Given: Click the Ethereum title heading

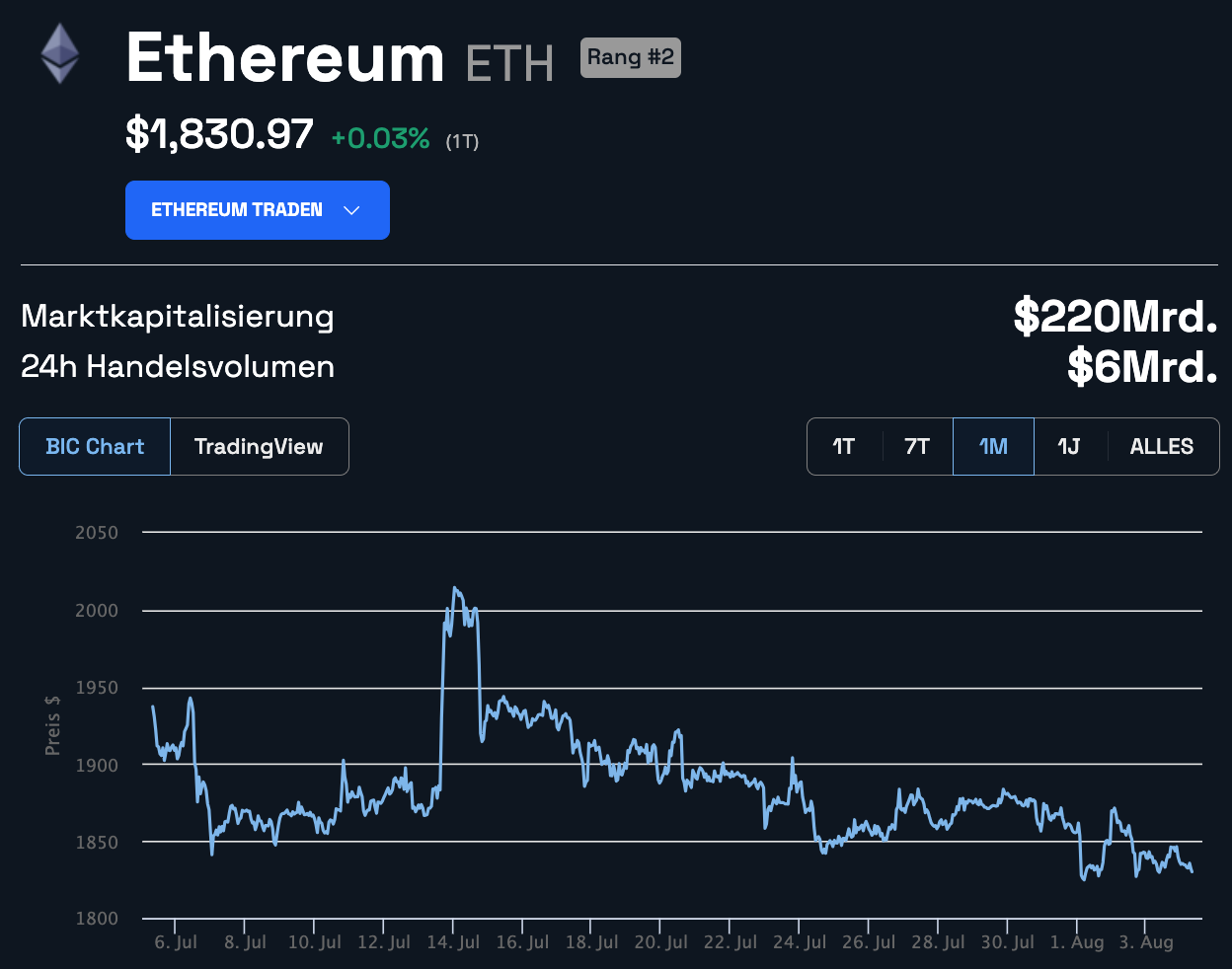Looking at the screenshot, I should coord(285,58).
